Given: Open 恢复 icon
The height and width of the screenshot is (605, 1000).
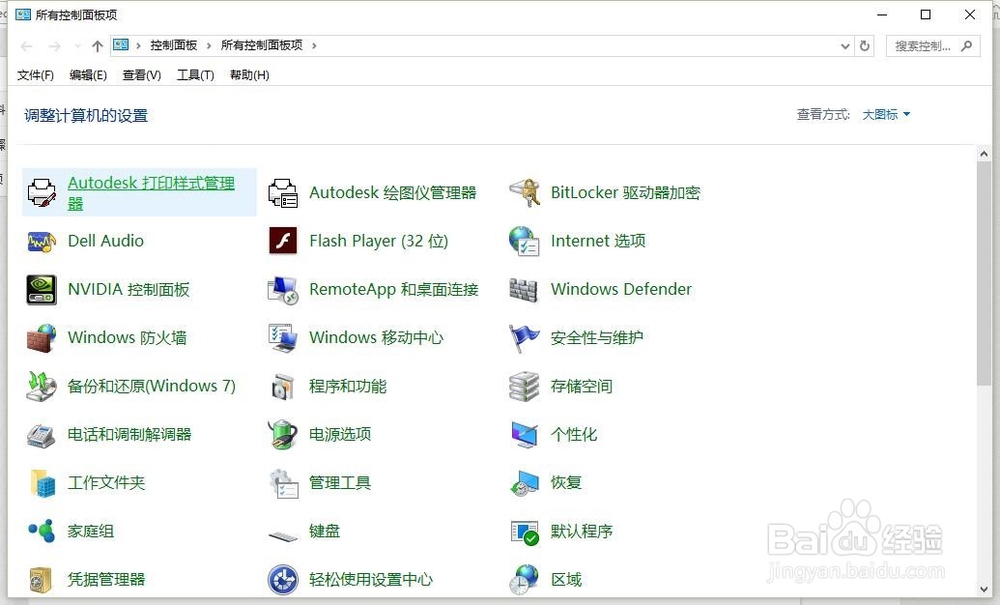Looking at the screenshot, I should pos(524,483).
